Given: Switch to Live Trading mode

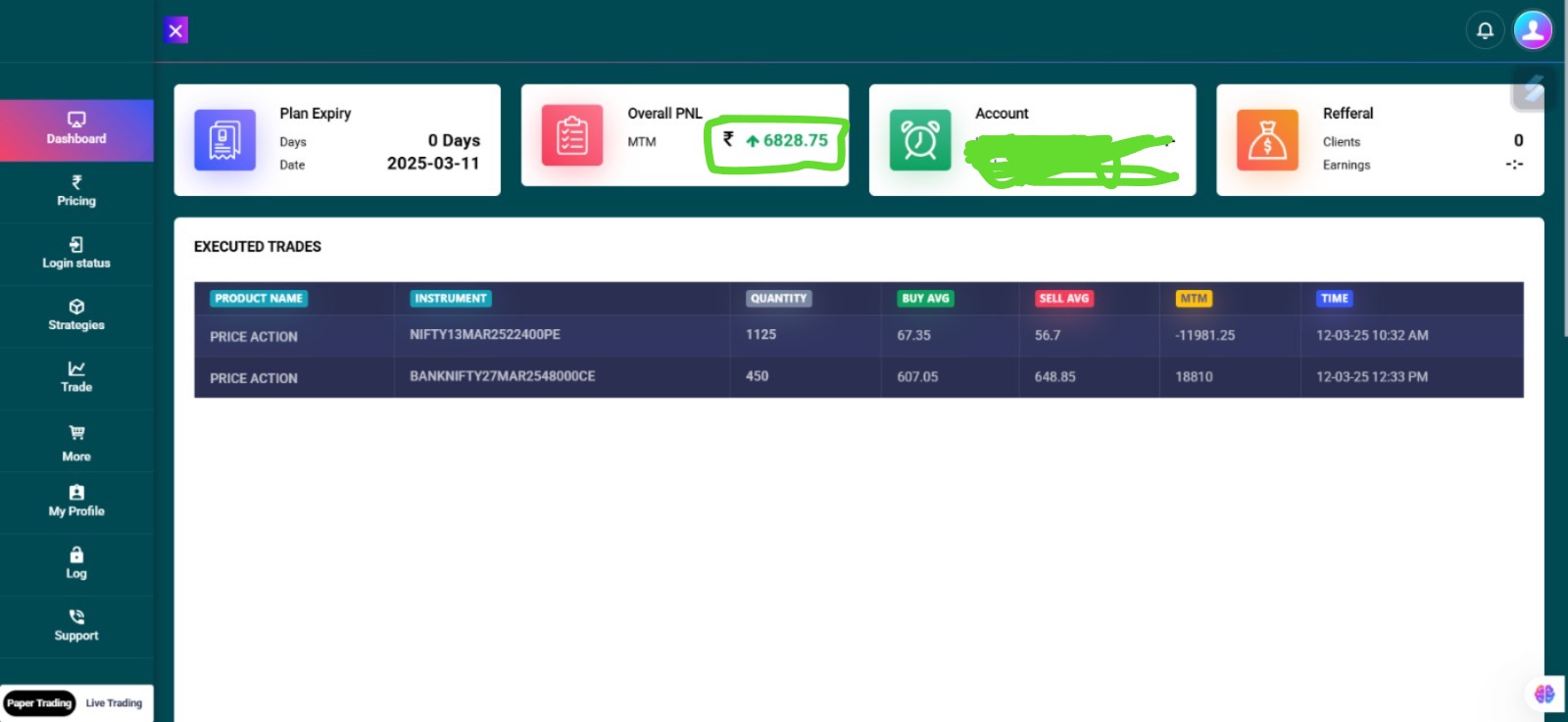Looking at the screenshot, I should (x=114, y=703).
